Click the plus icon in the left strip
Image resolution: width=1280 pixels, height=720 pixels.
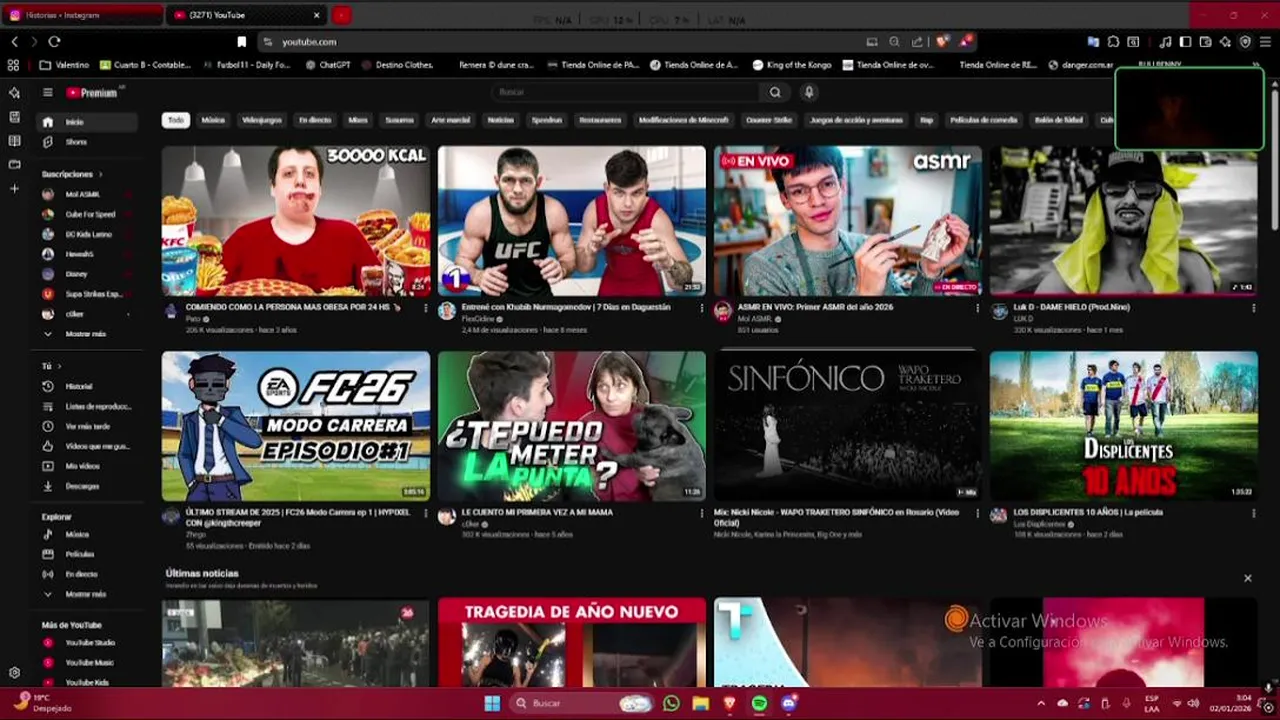(x=14, y=188)
